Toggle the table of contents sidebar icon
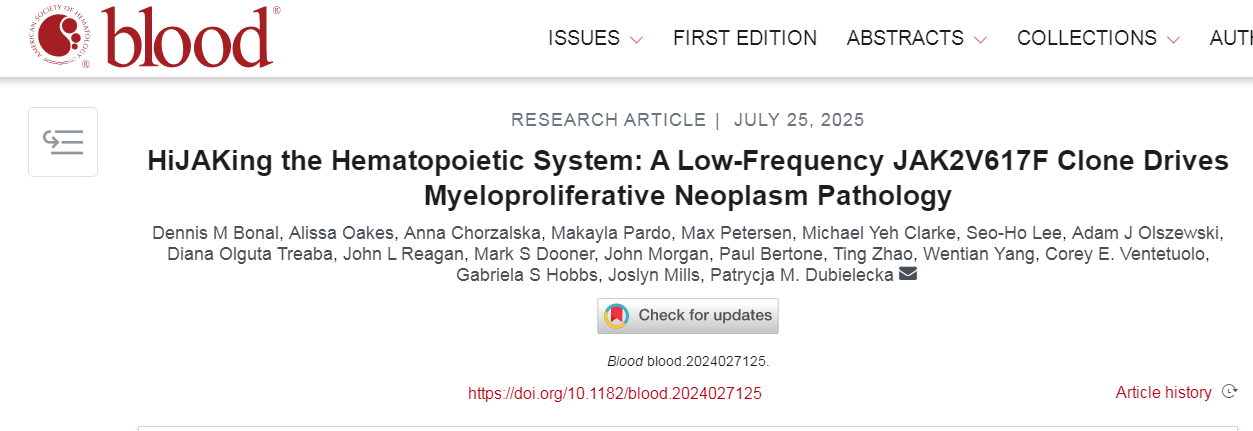This screenshot has height=431, width=1253. pyautogui.click(x=63, y=142)
